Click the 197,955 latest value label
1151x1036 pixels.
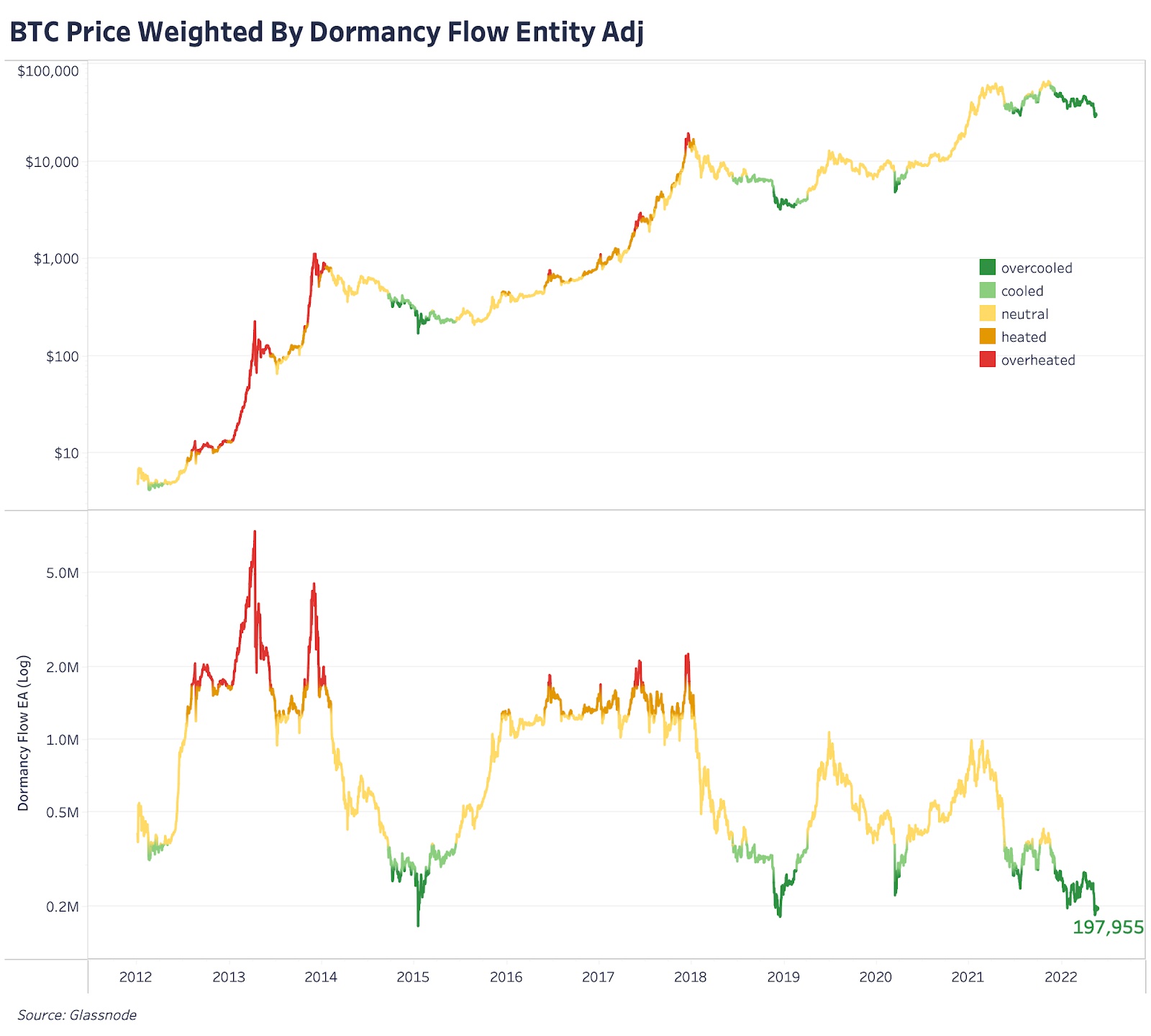click(1108, 927)
